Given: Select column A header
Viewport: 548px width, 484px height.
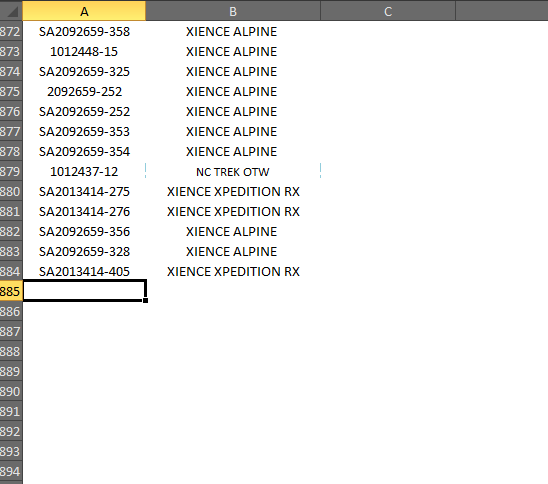Looking at the screenshot, I should pos(84,11).
